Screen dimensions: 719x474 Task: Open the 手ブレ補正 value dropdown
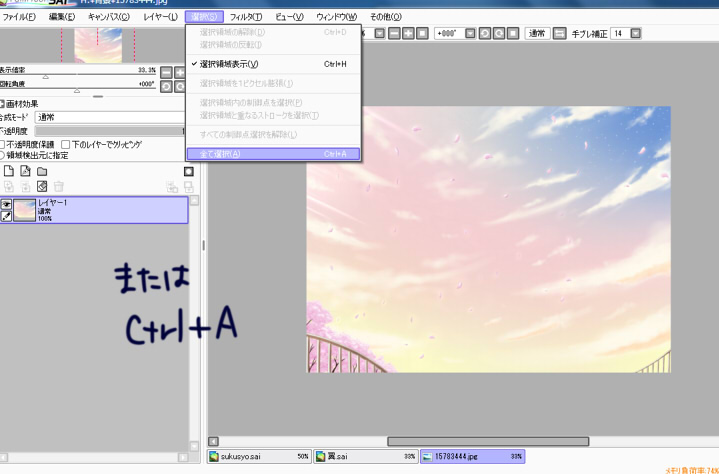(x=636, y=33)
